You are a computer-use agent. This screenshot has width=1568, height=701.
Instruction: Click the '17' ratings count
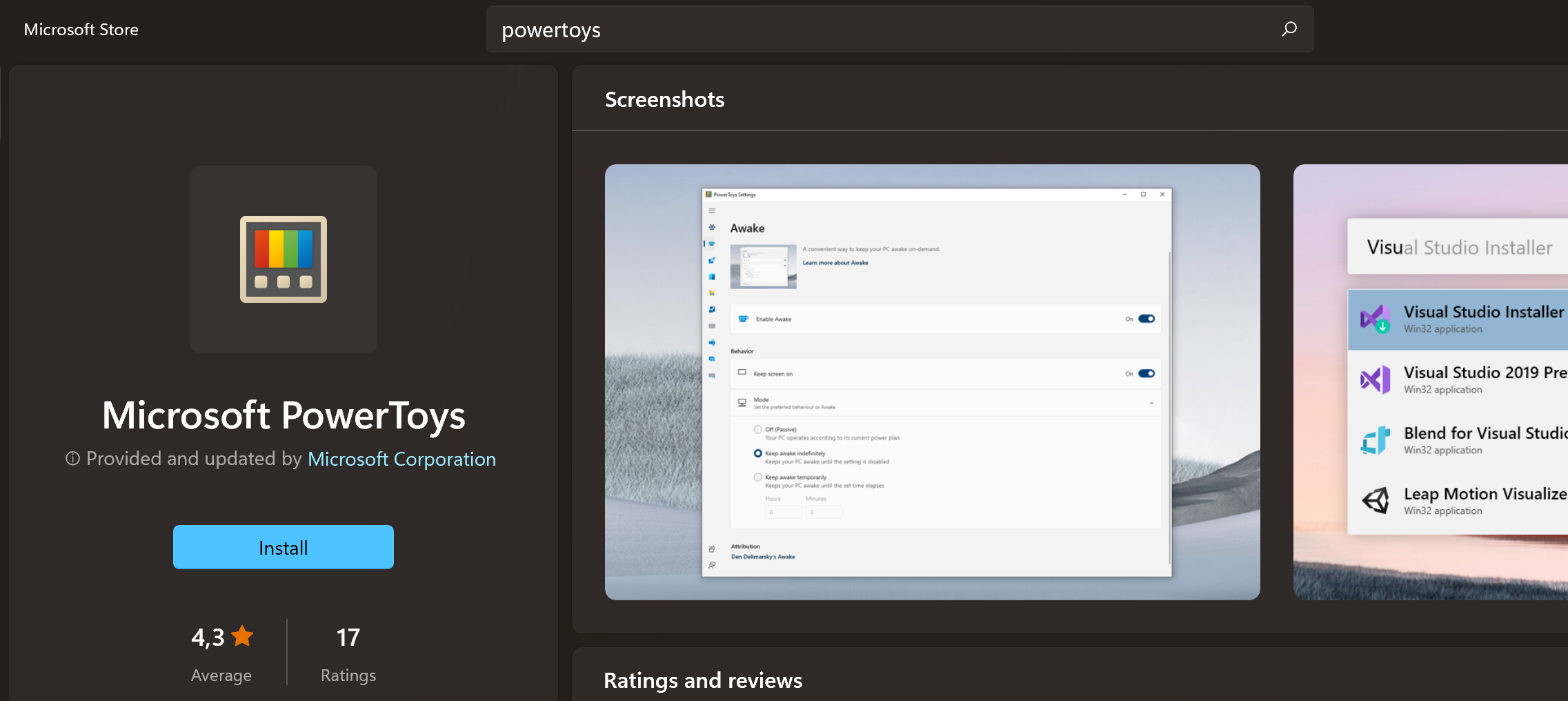point(348,637)
